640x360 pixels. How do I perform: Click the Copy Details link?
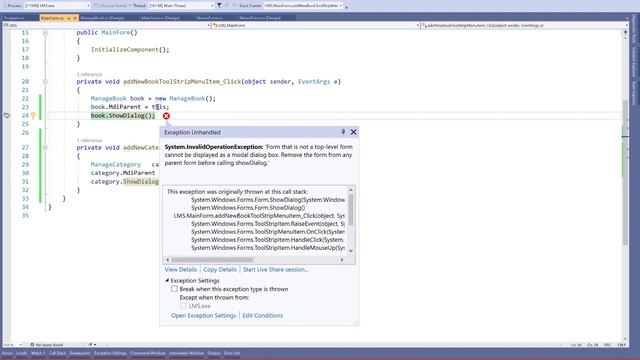click(220, 269)
